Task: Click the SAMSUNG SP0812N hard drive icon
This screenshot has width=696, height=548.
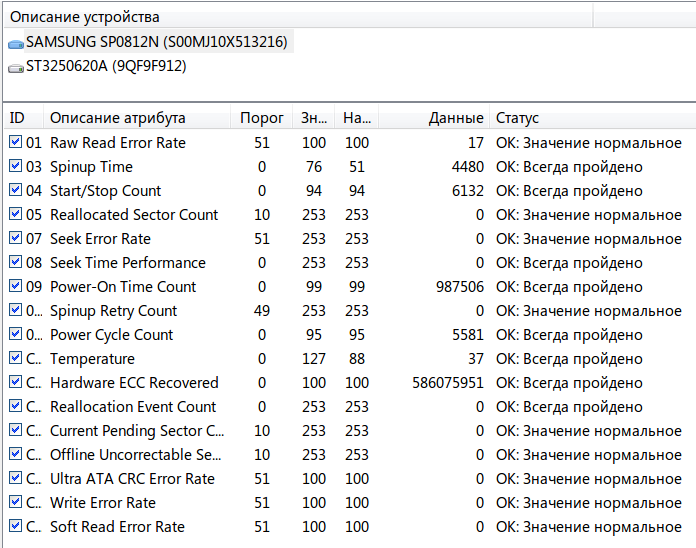Action: click(x=15, y=43)
